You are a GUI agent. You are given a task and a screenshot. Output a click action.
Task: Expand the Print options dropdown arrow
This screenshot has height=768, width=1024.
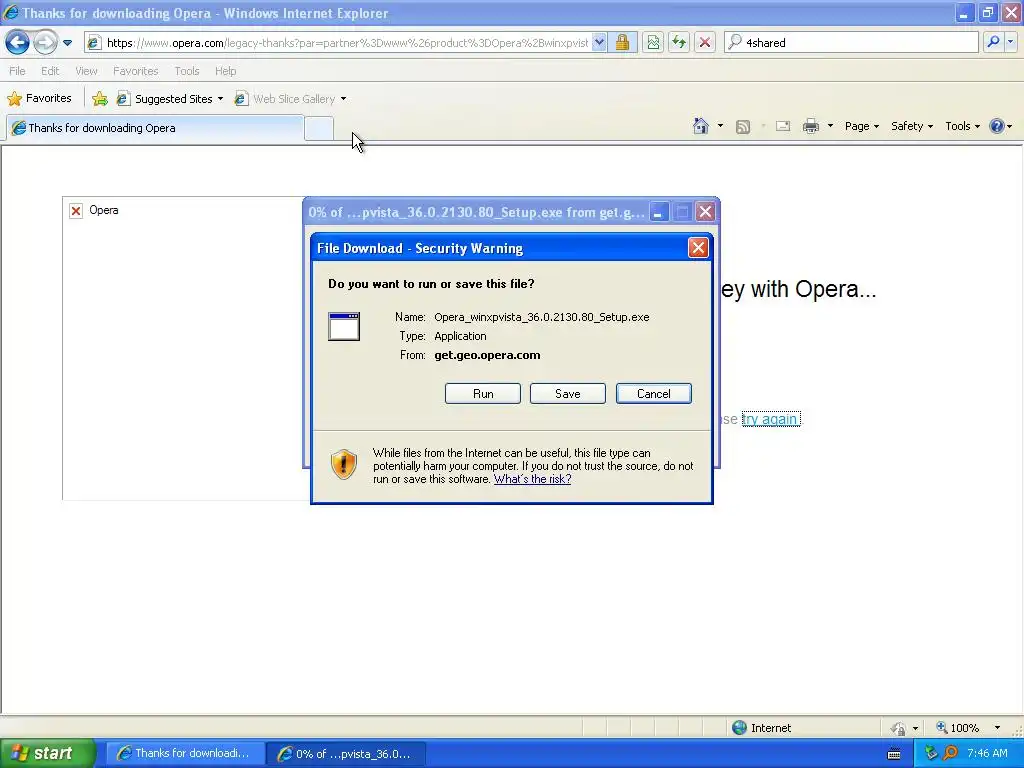[830, 126]
